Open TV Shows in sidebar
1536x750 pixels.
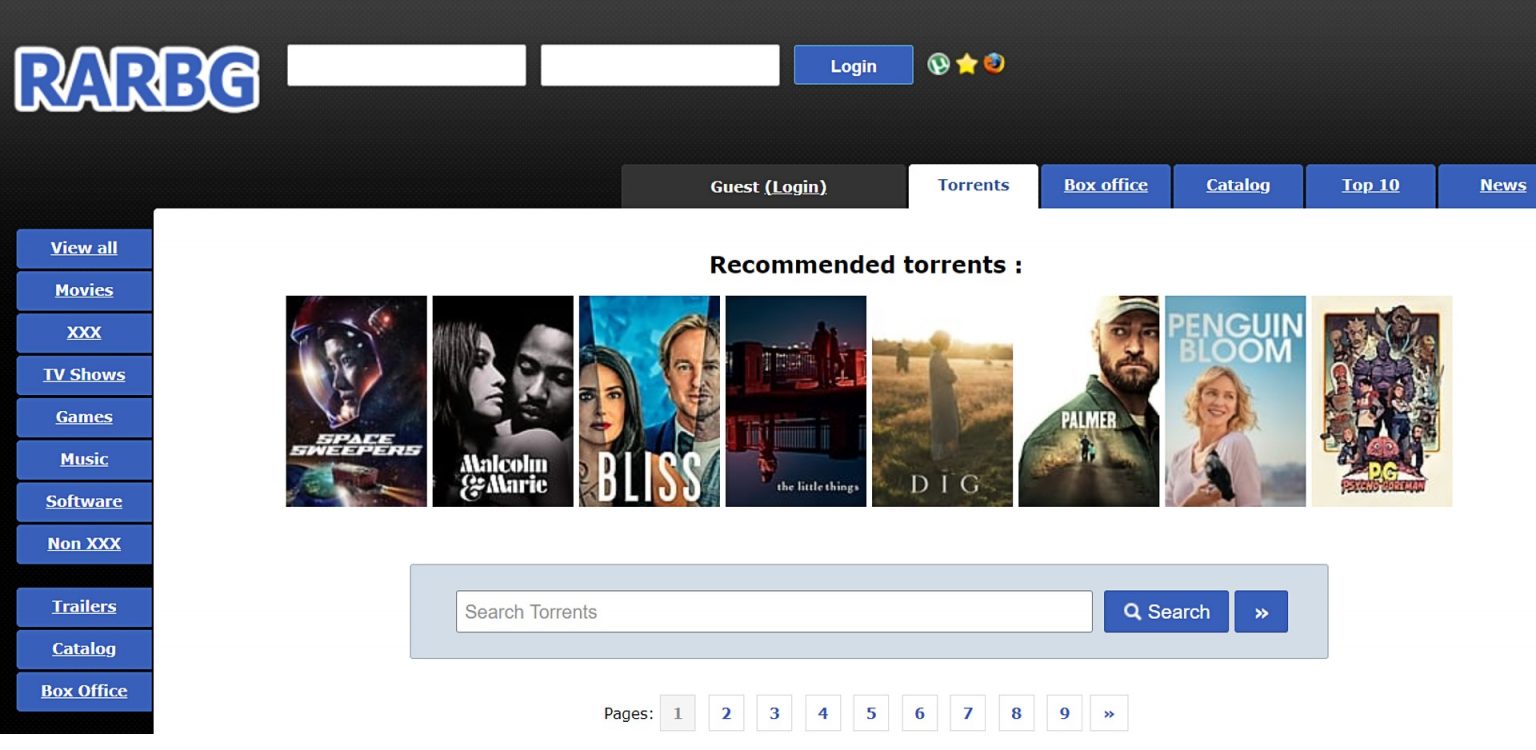(84, 375)
